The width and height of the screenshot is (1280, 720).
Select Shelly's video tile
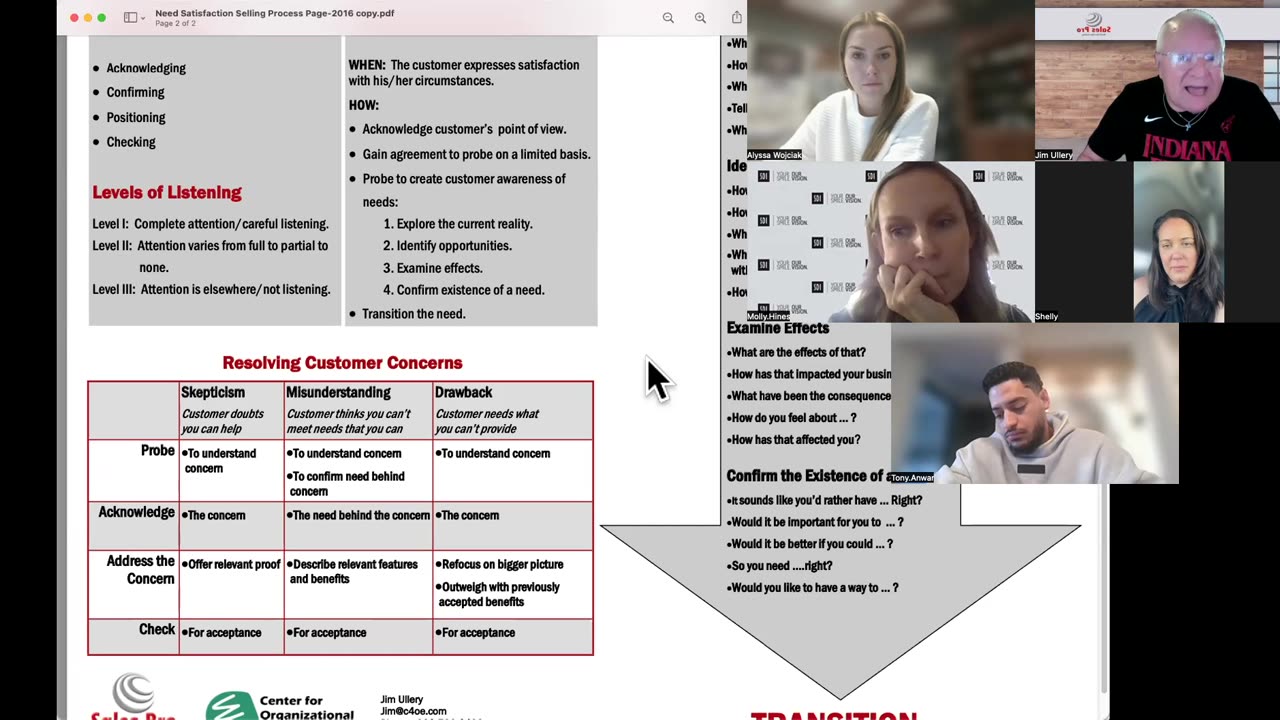(x=1157, y=242)
